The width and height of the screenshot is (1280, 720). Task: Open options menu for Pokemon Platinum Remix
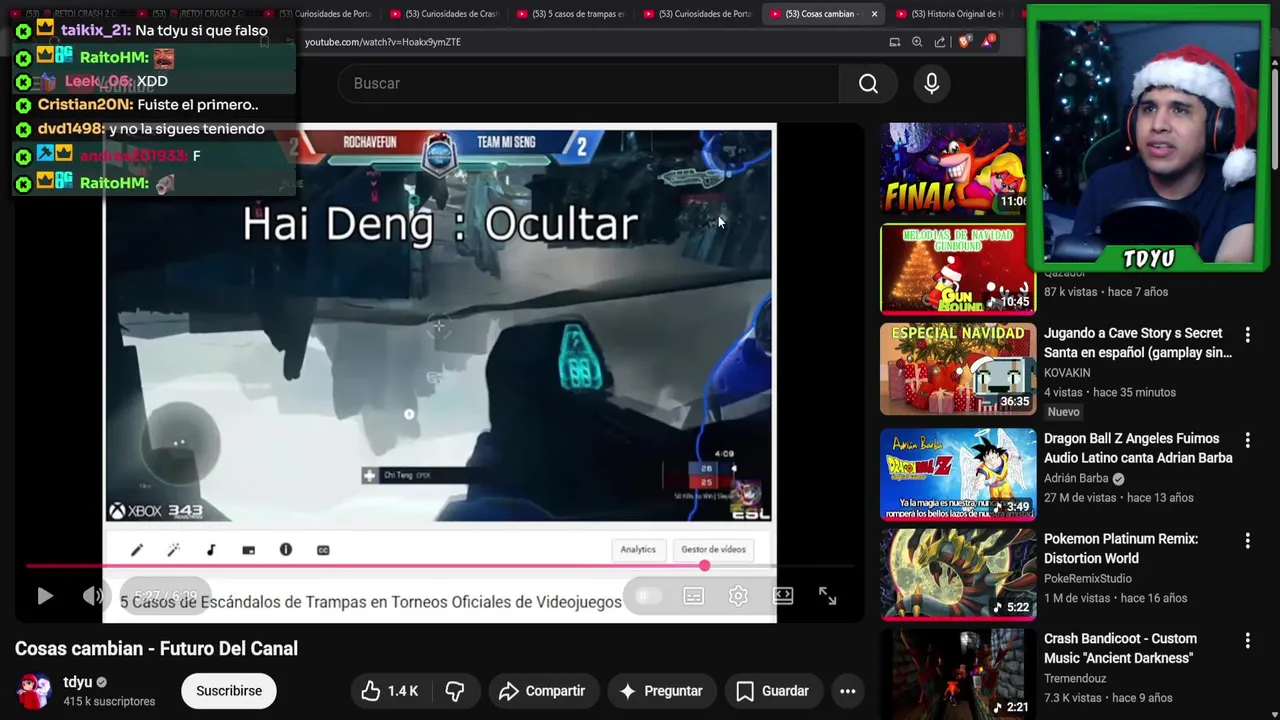pos(1247,541)
